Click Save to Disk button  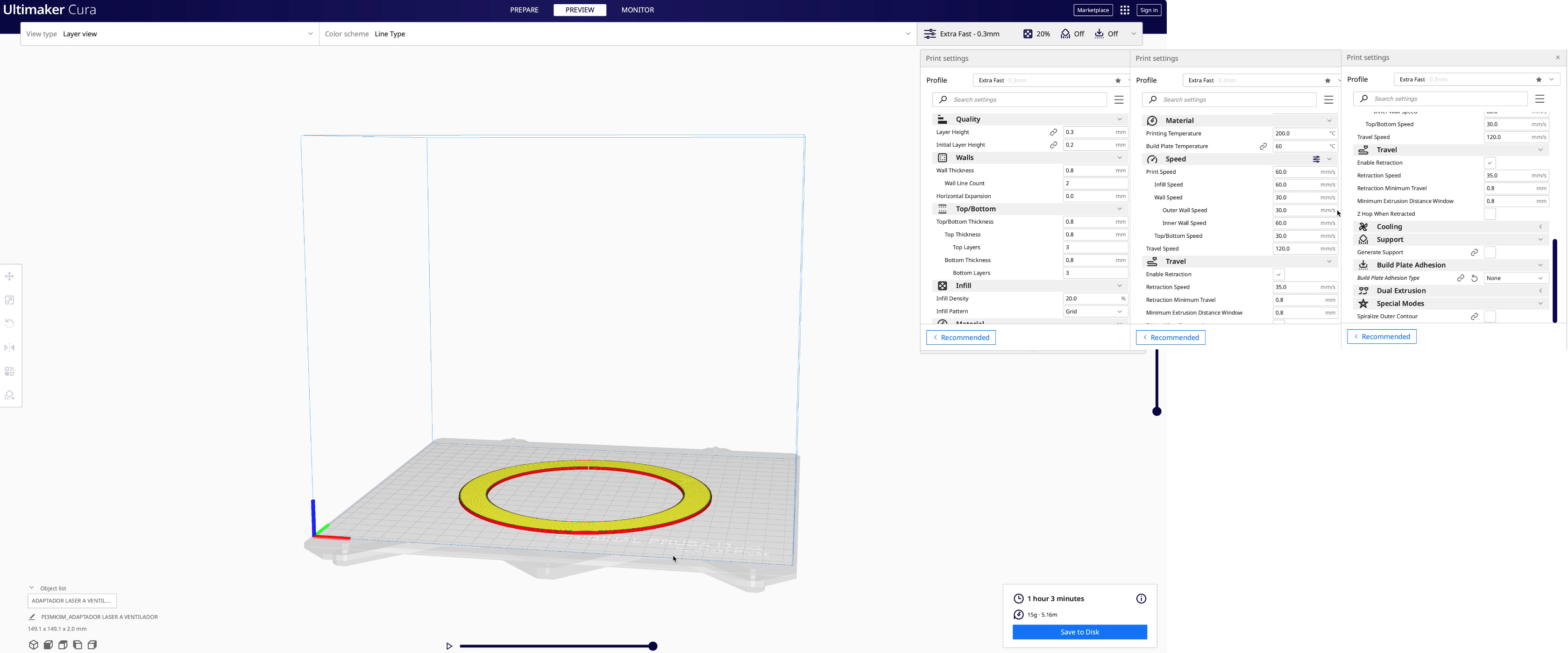coord(1080,631)
